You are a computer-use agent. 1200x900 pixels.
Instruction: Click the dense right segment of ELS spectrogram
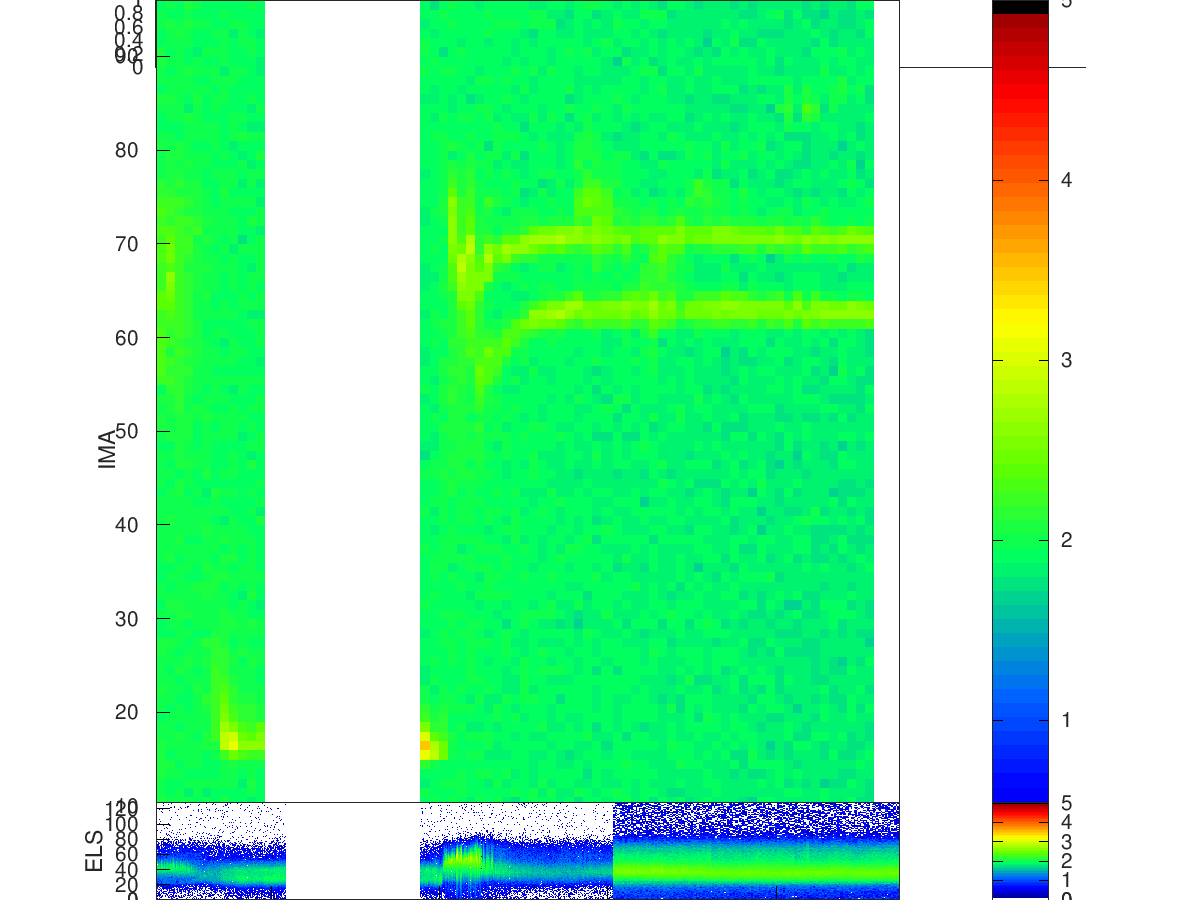tap(756, 851)
